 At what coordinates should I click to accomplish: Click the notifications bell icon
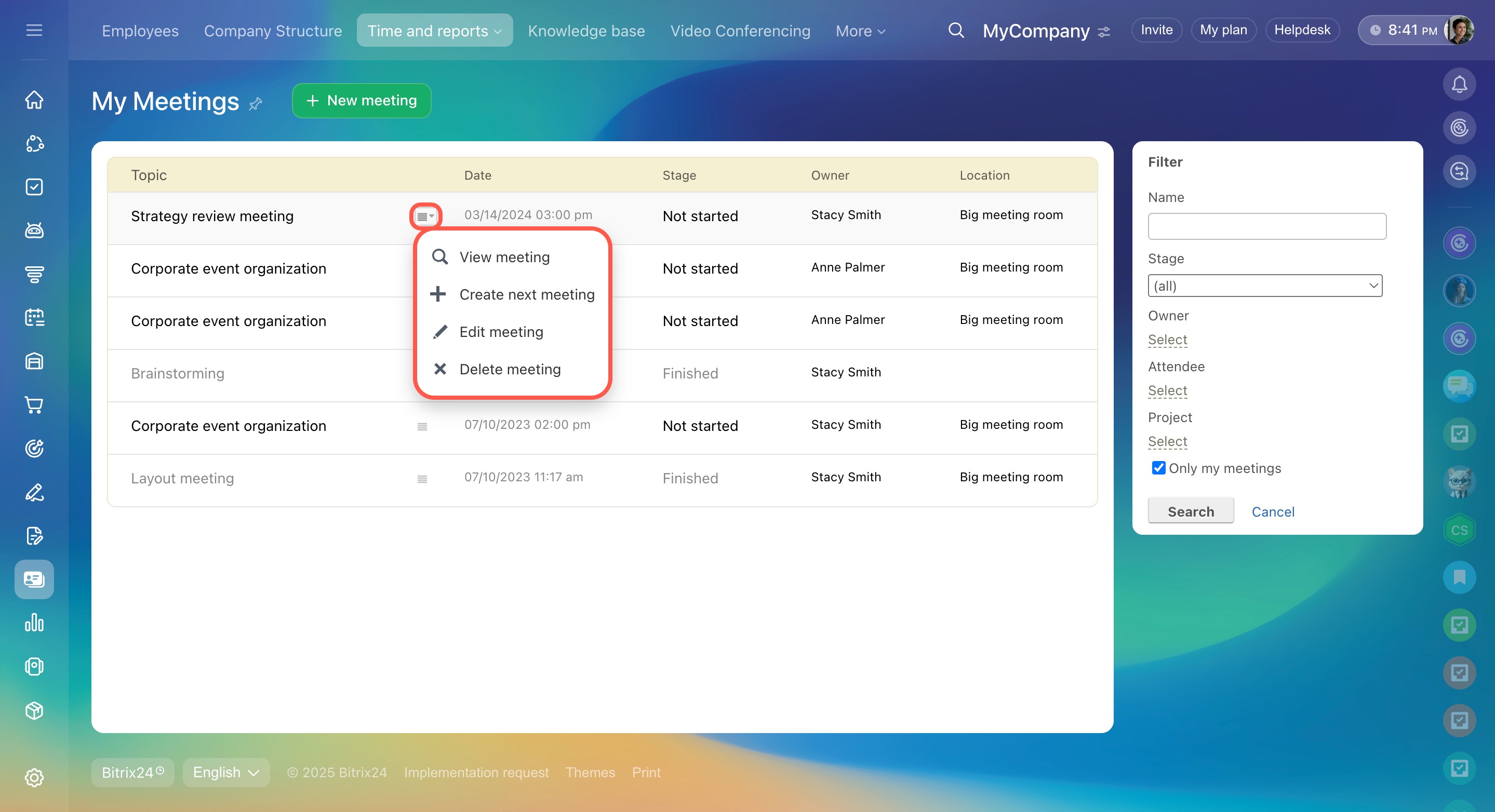click(1459, 85)
